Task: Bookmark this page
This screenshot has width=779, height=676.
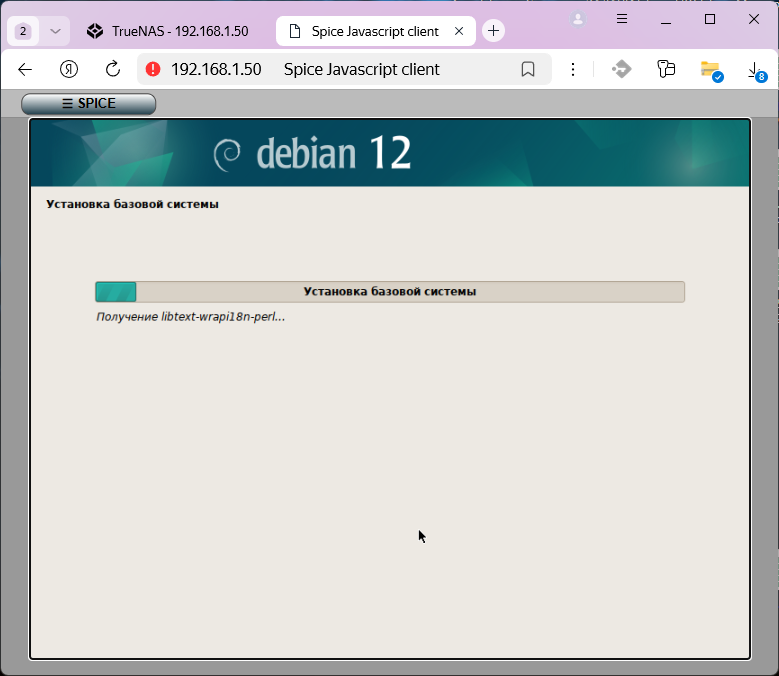Action: 528,69
